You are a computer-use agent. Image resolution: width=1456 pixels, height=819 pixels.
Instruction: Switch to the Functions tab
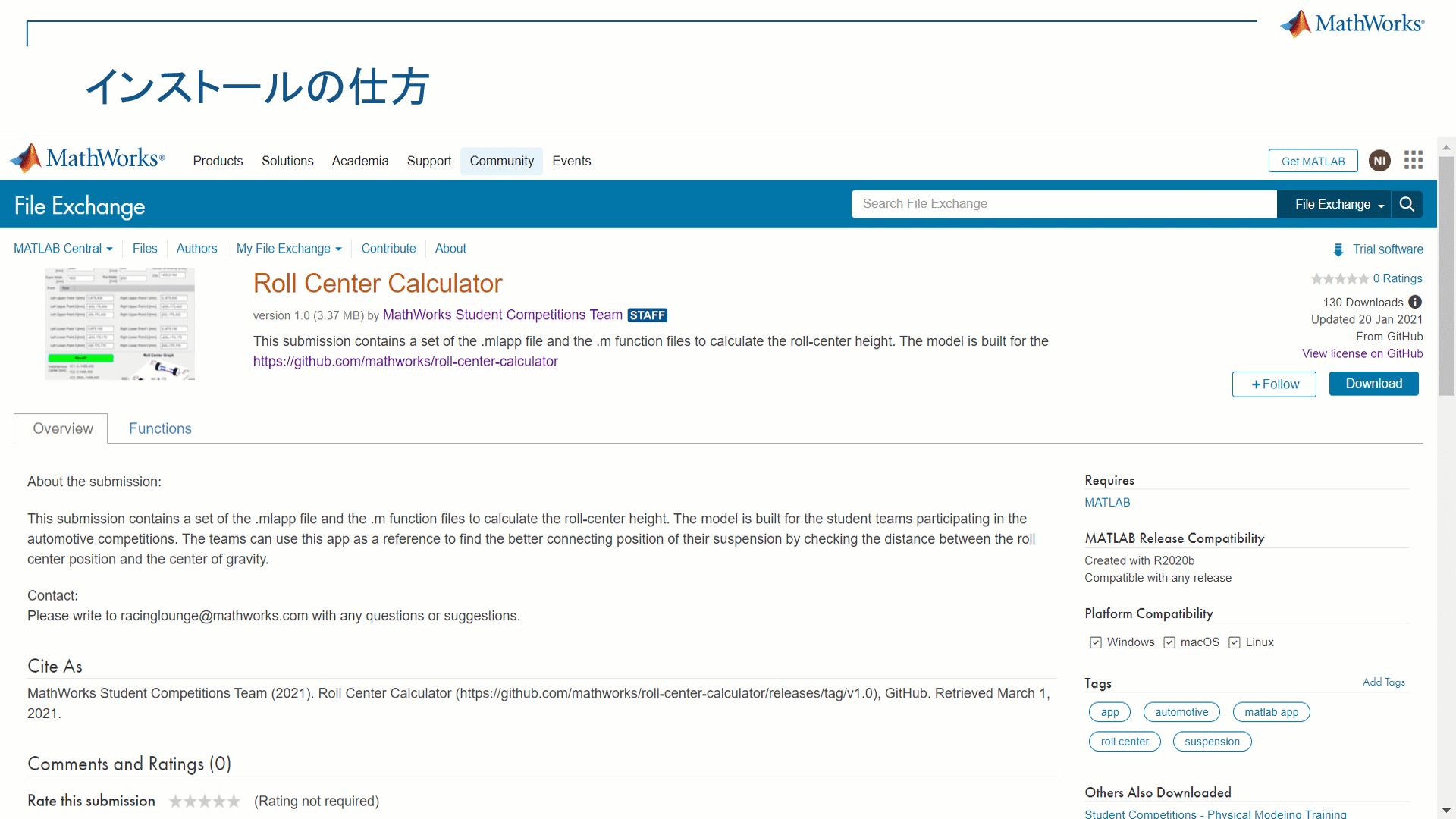point(160,428)
